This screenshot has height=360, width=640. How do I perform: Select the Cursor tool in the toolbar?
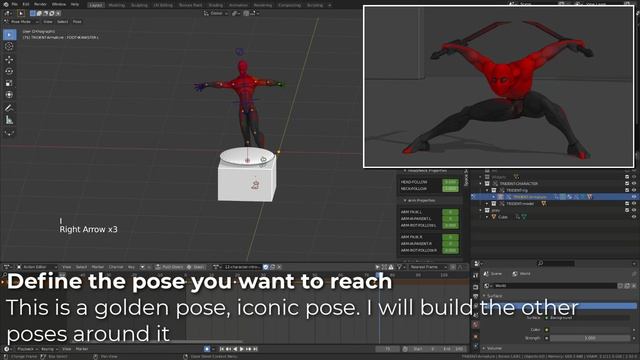tap(9, 47)
